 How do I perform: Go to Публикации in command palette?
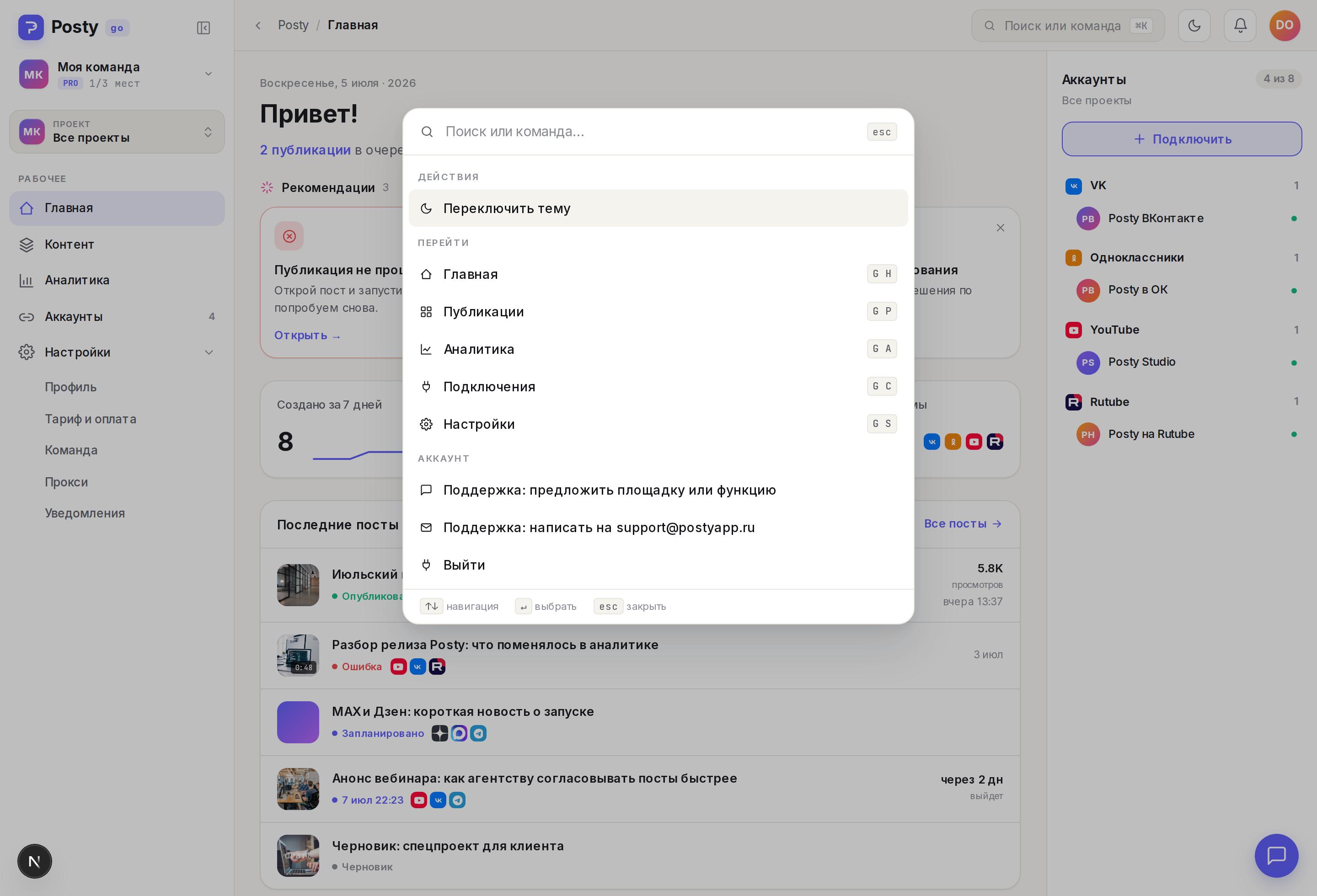pyautogui.click(x=658, y=311)
